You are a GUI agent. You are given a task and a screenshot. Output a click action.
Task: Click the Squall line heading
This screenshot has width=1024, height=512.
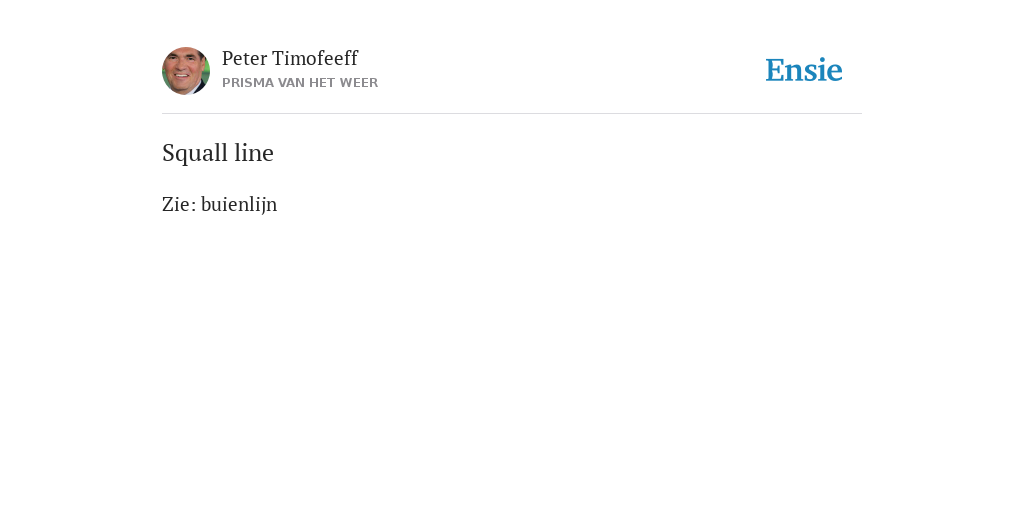(217, 153)
